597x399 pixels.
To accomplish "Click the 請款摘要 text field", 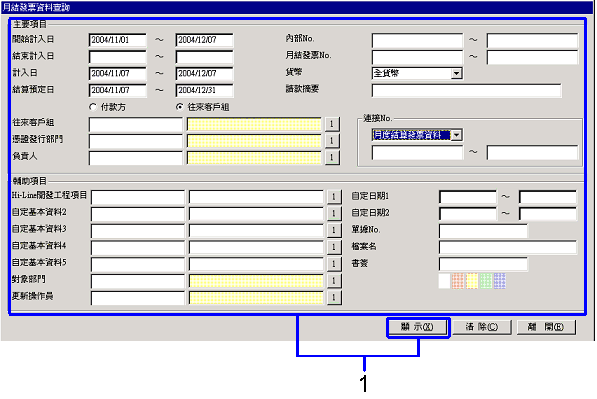I will [x=466, y=91].
